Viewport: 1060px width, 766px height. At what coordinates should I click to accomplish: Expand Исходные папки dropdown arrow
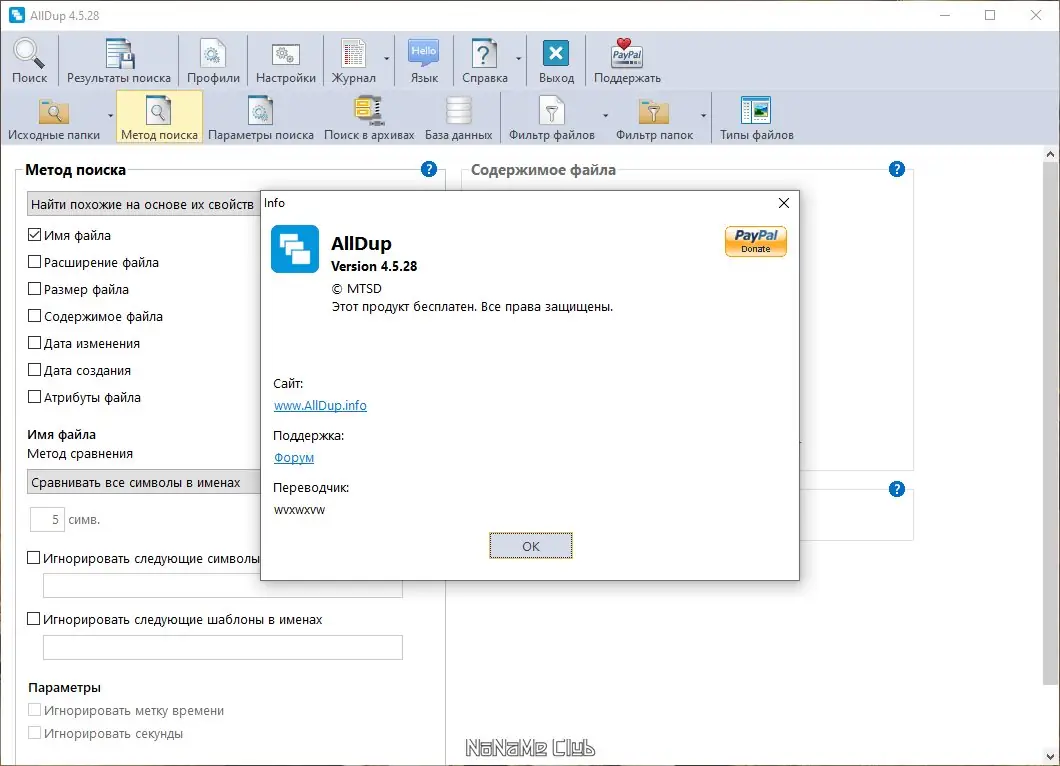click(x=110, y=116)
